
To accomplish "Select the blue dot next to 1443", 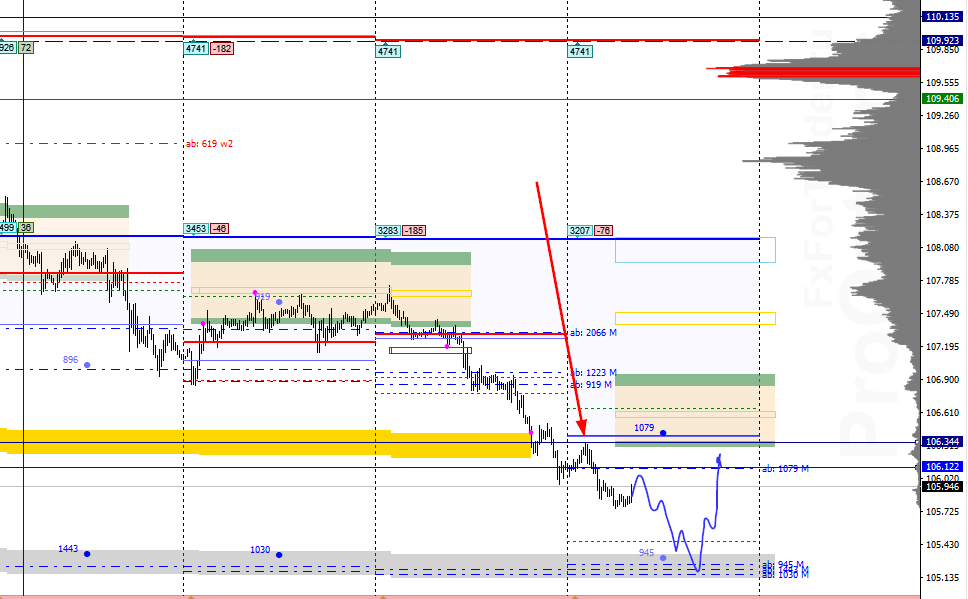I will point(87,554).
